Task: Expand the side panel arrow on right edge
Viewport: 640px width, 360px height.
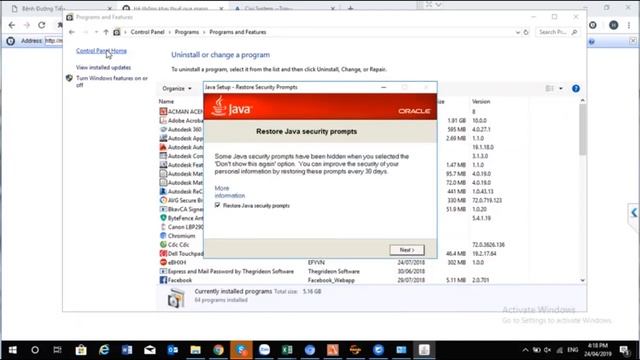Action: (x=634, y=213)
